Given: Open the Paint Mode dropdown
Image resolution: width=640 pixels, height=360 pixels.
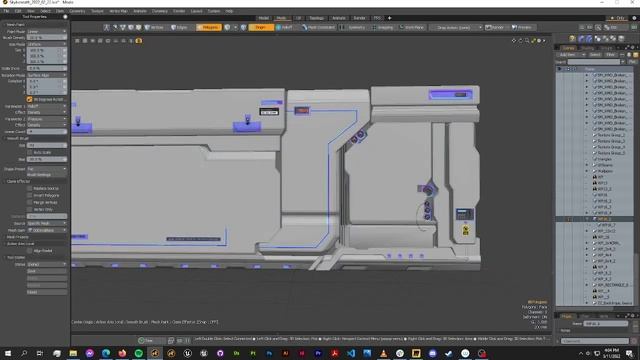Looking at the screenshot, I should 47,31.
